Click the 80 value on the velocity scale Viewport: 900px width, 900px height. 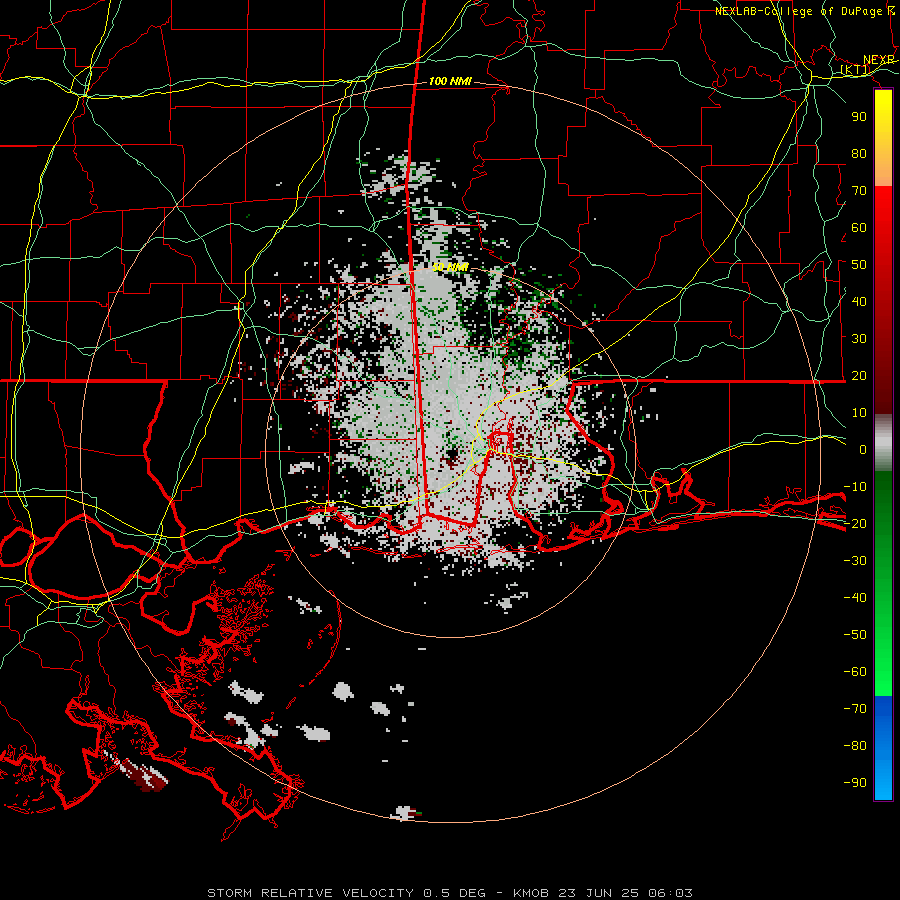[859, 154]
